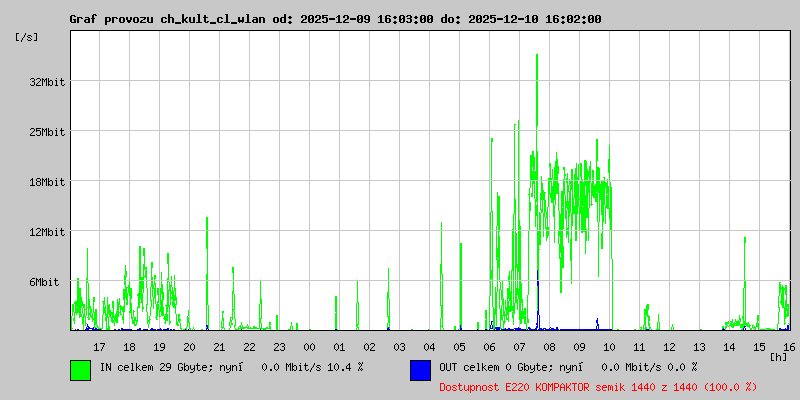The height and width of the screenshot is (400, 800).
Task: Click the 07 hour label on x-axis
Action: pyautogui.click(x=519, y=347)
